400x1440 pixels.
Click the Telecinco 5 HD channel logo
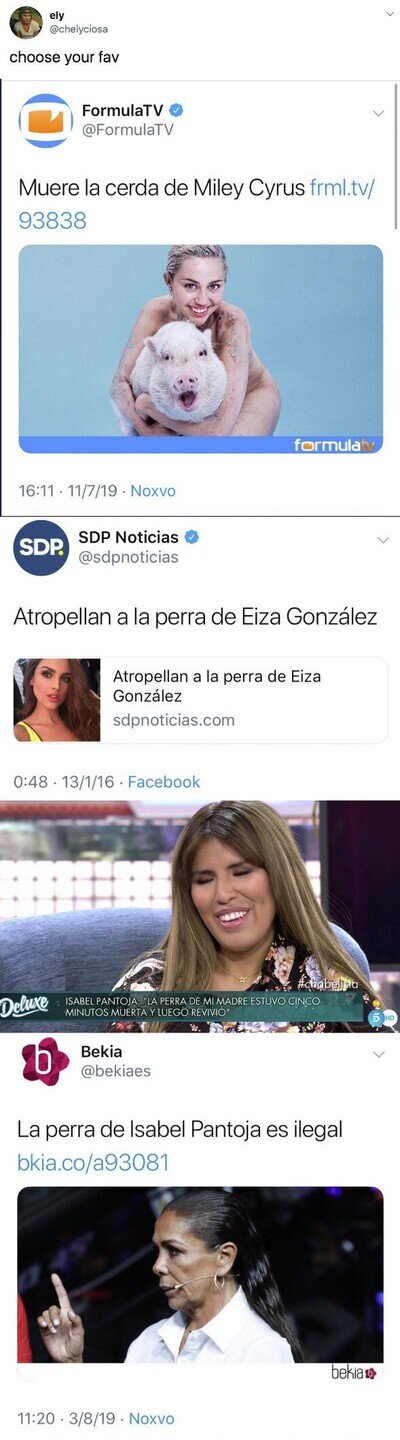(377, 1016)
